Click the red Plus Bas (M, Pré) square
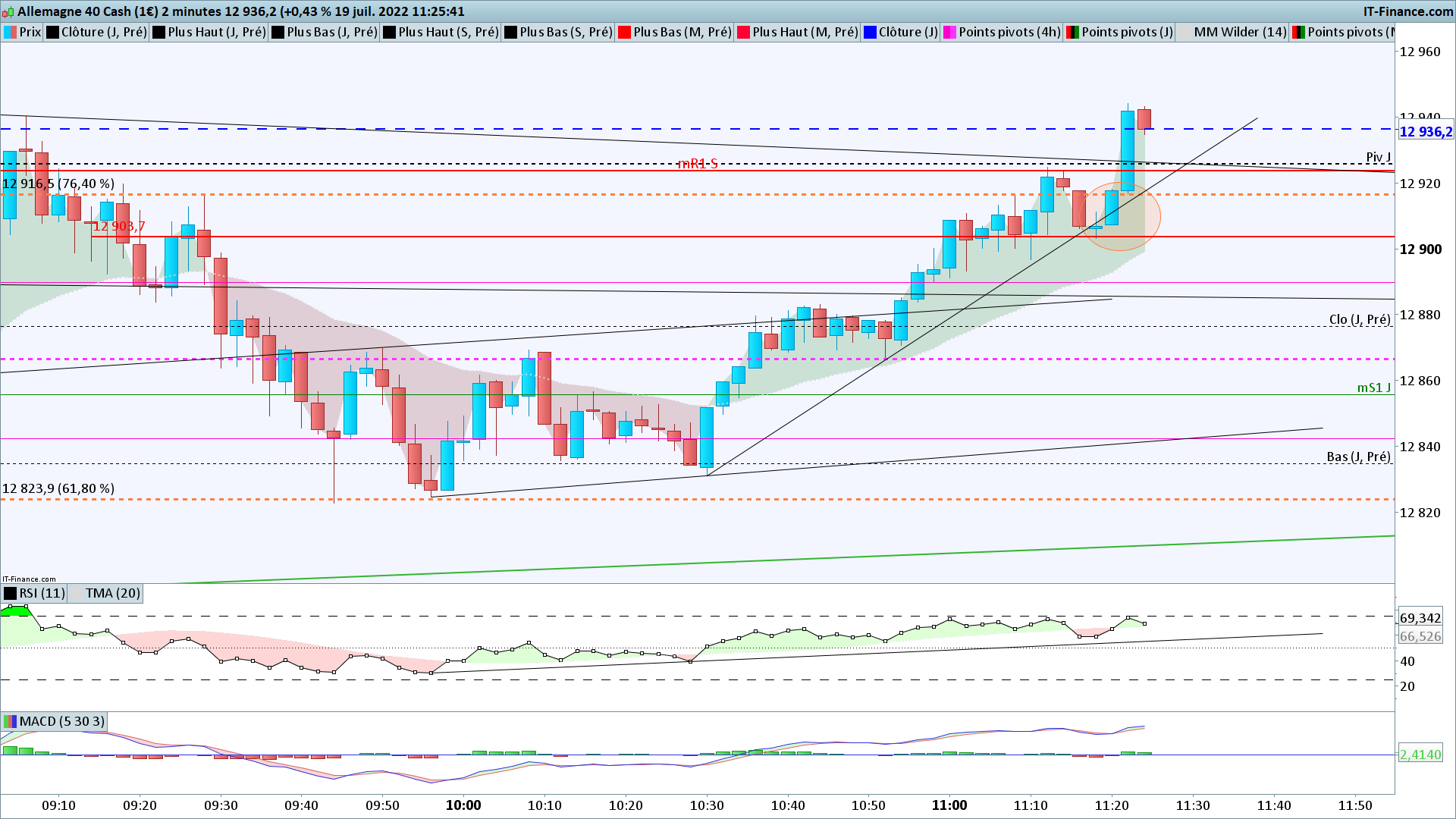1456x819 pixels. (624, 32)
